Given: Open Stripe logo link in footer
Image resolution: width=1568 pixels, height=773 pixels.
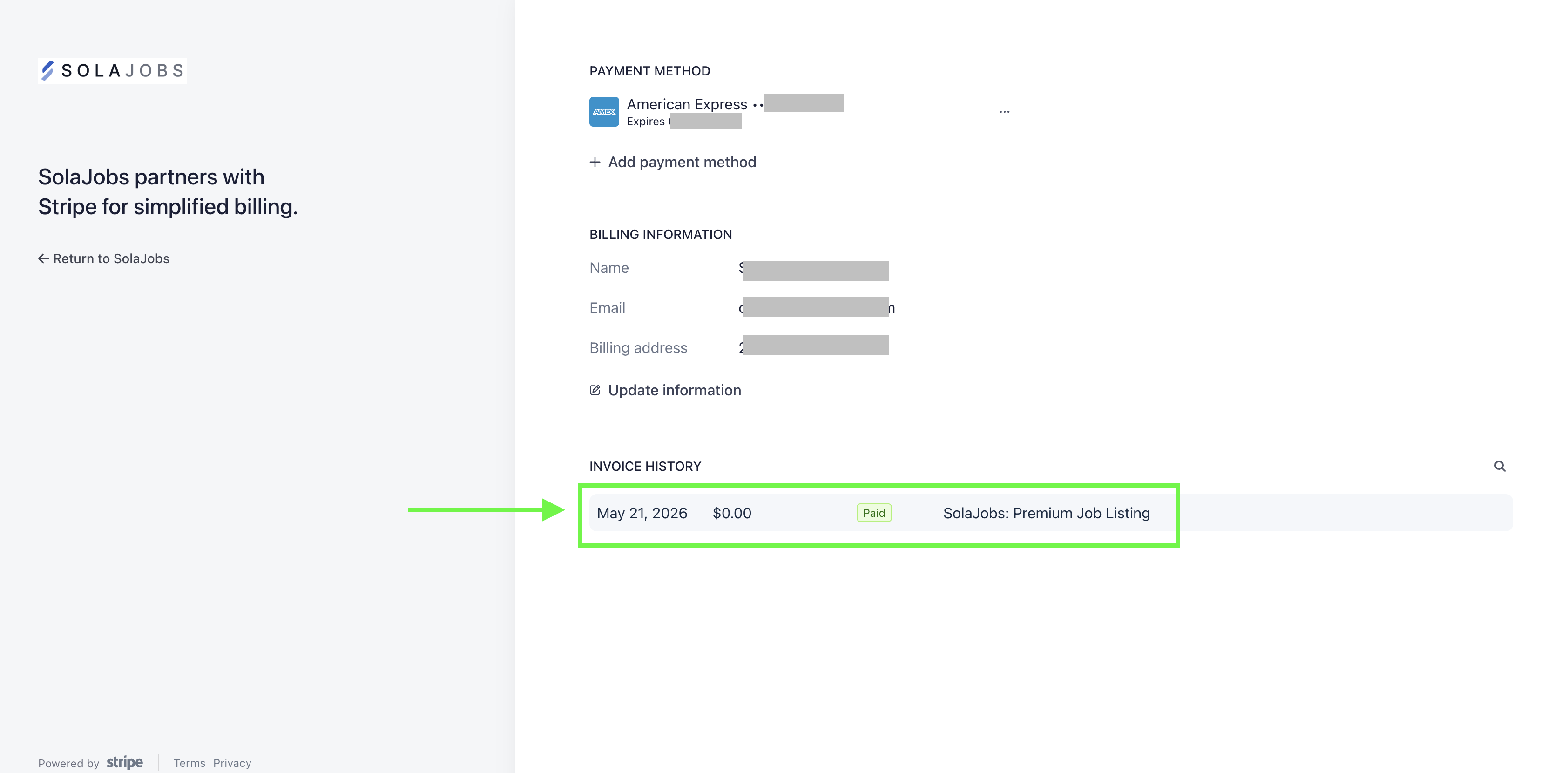Looking at the screenshot, I should tap(125, 763).
